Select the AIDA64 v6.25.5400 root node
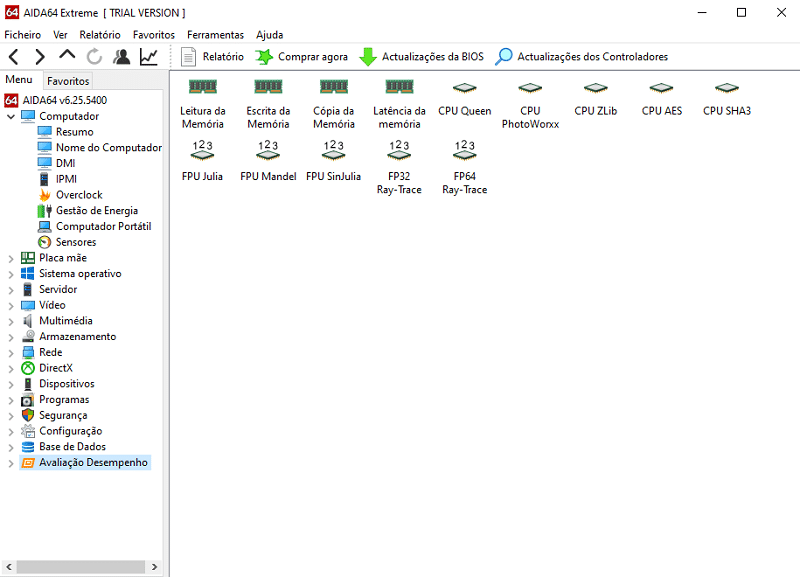 [65, 100]
